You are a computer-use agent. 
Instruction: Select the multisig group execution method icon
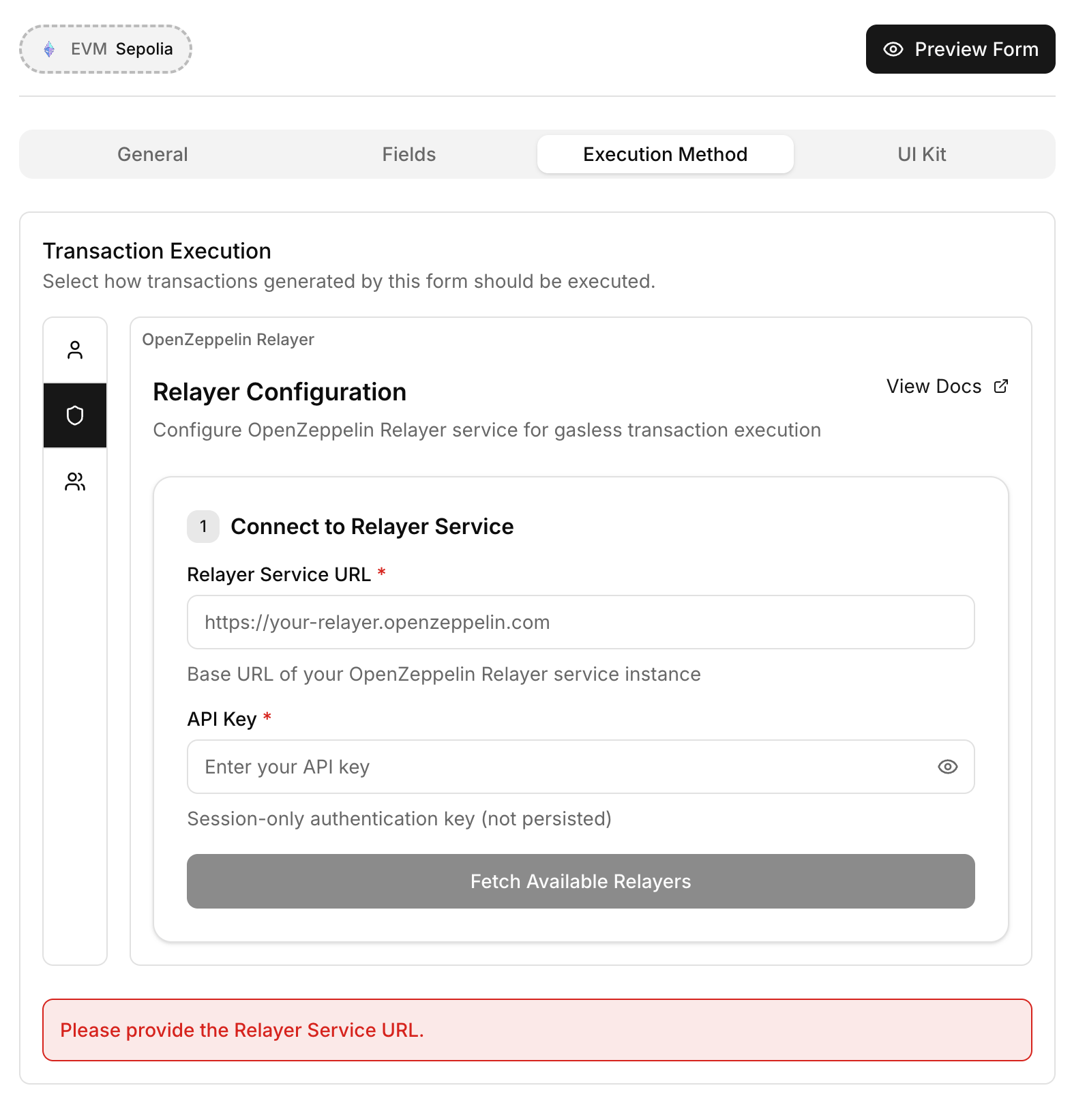pyautogui.click(x=75, y=482)
